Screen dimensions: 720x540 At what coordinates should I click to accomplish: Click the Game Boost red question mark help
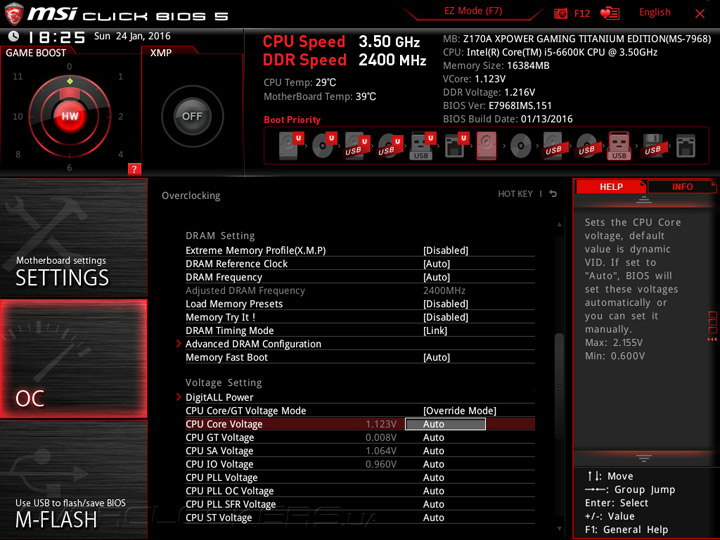134,169
